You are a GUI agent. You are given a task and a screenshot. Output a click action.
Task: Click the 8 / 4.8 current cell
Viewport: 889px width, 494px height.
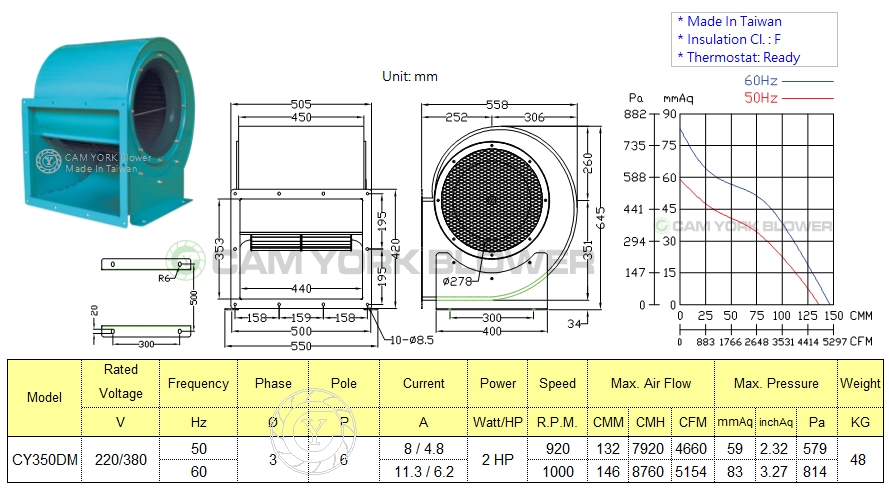pos(424,449)
